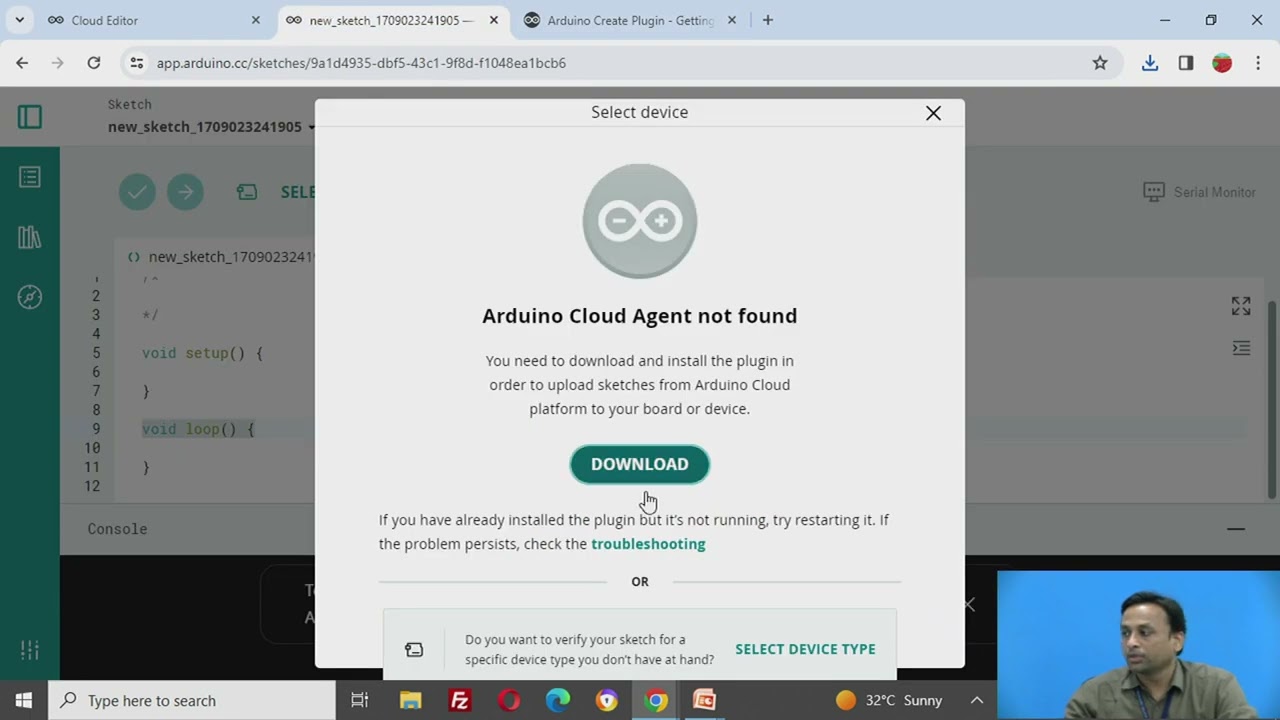Toggle Chrome side panel icon
This screenshot has height=720, width=1280.
point(1186,63)
